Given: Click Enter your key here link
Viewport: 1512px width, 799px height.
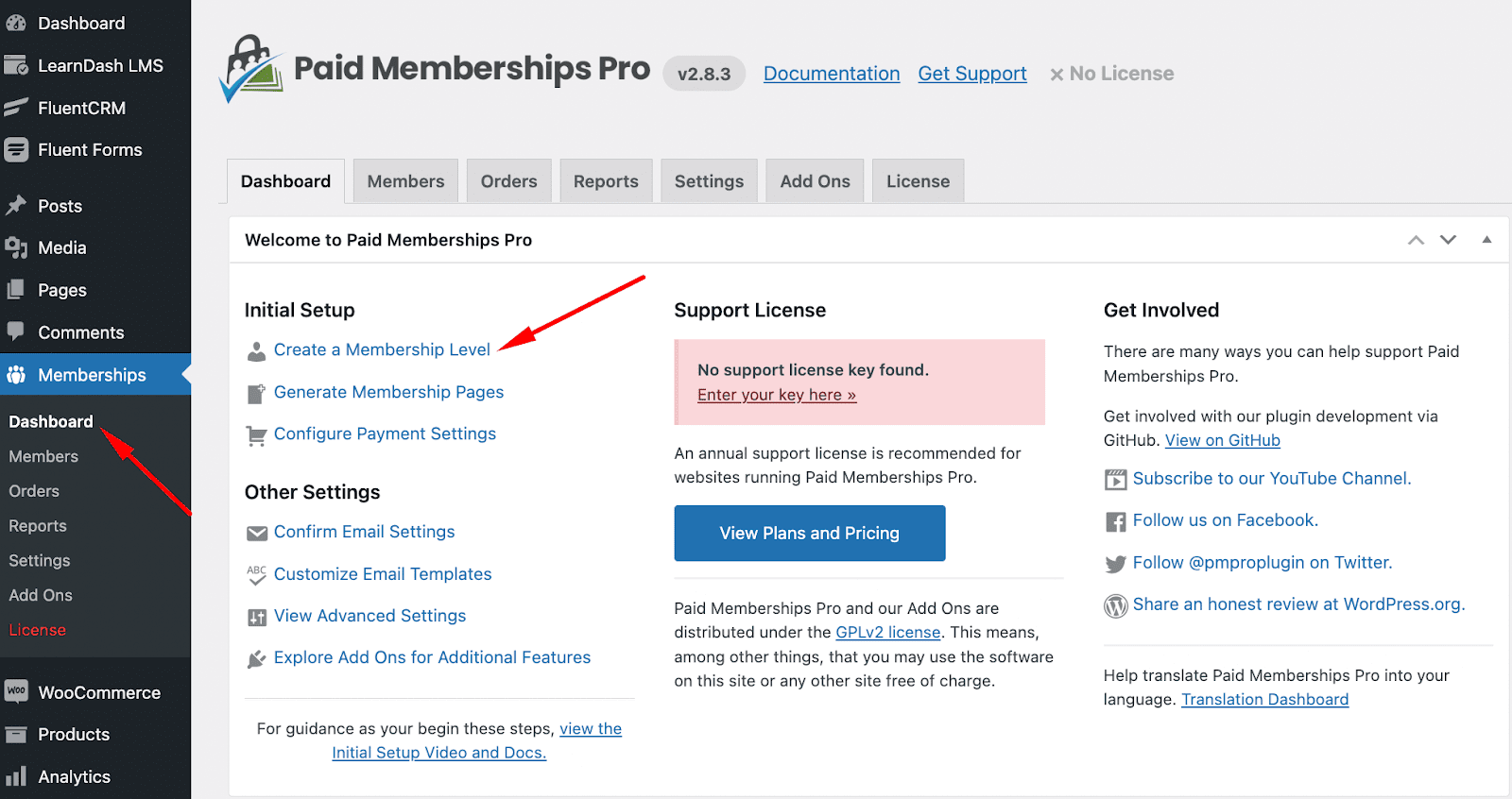Looking at the screenshot, I should click(x=777, y=395).
